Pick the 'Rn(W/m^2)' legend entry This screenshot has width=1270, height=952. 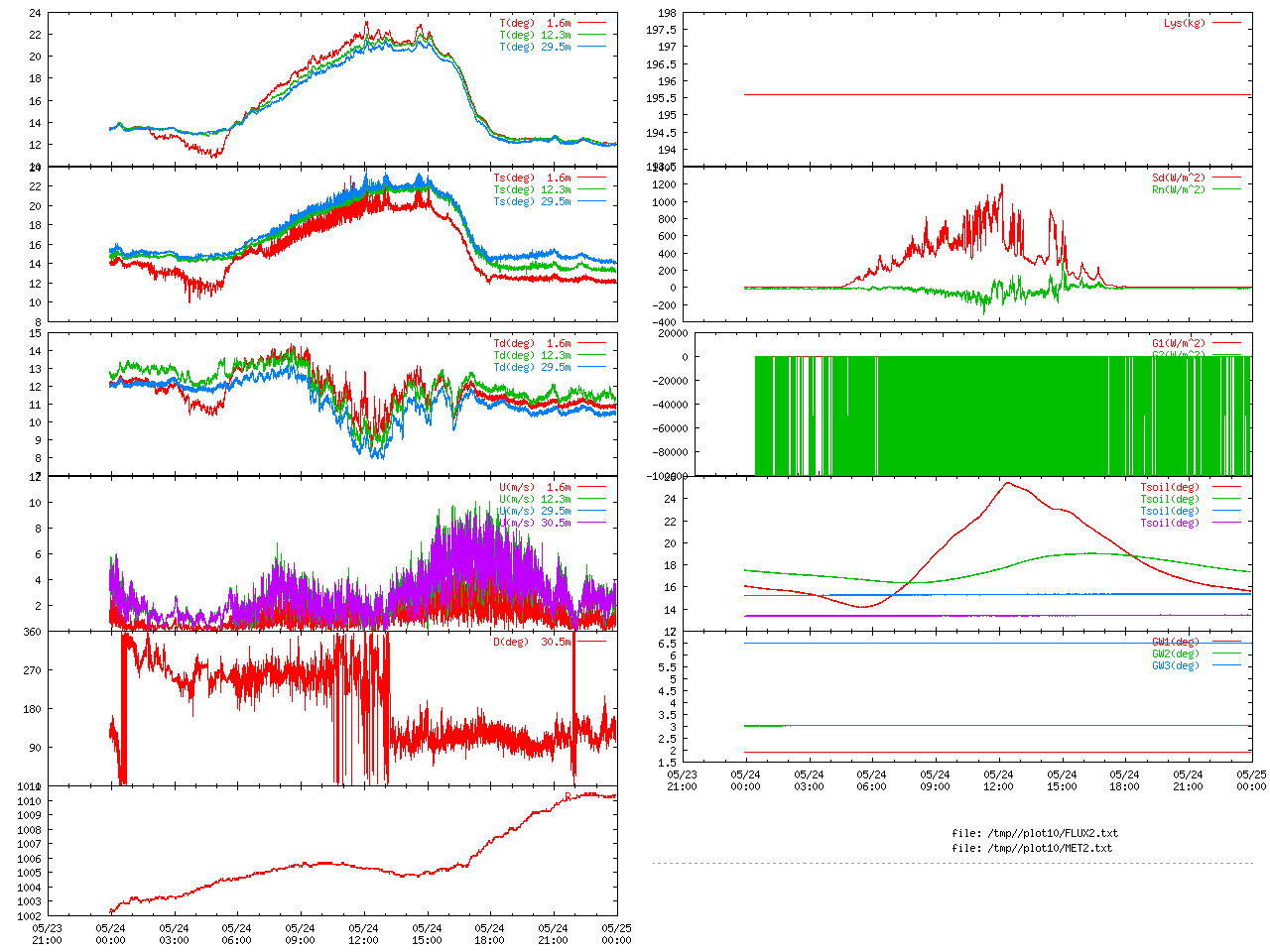tap(1179, 189)
